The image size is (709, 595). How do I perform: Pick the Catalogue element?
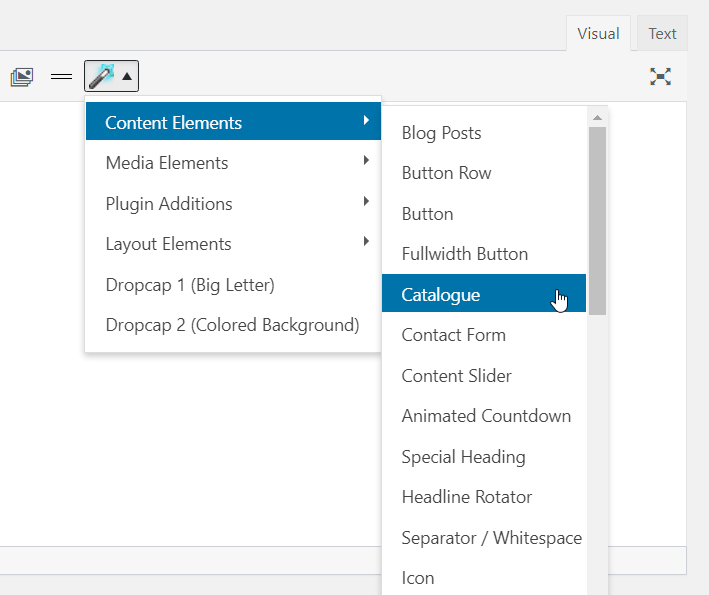click(440, 295)
